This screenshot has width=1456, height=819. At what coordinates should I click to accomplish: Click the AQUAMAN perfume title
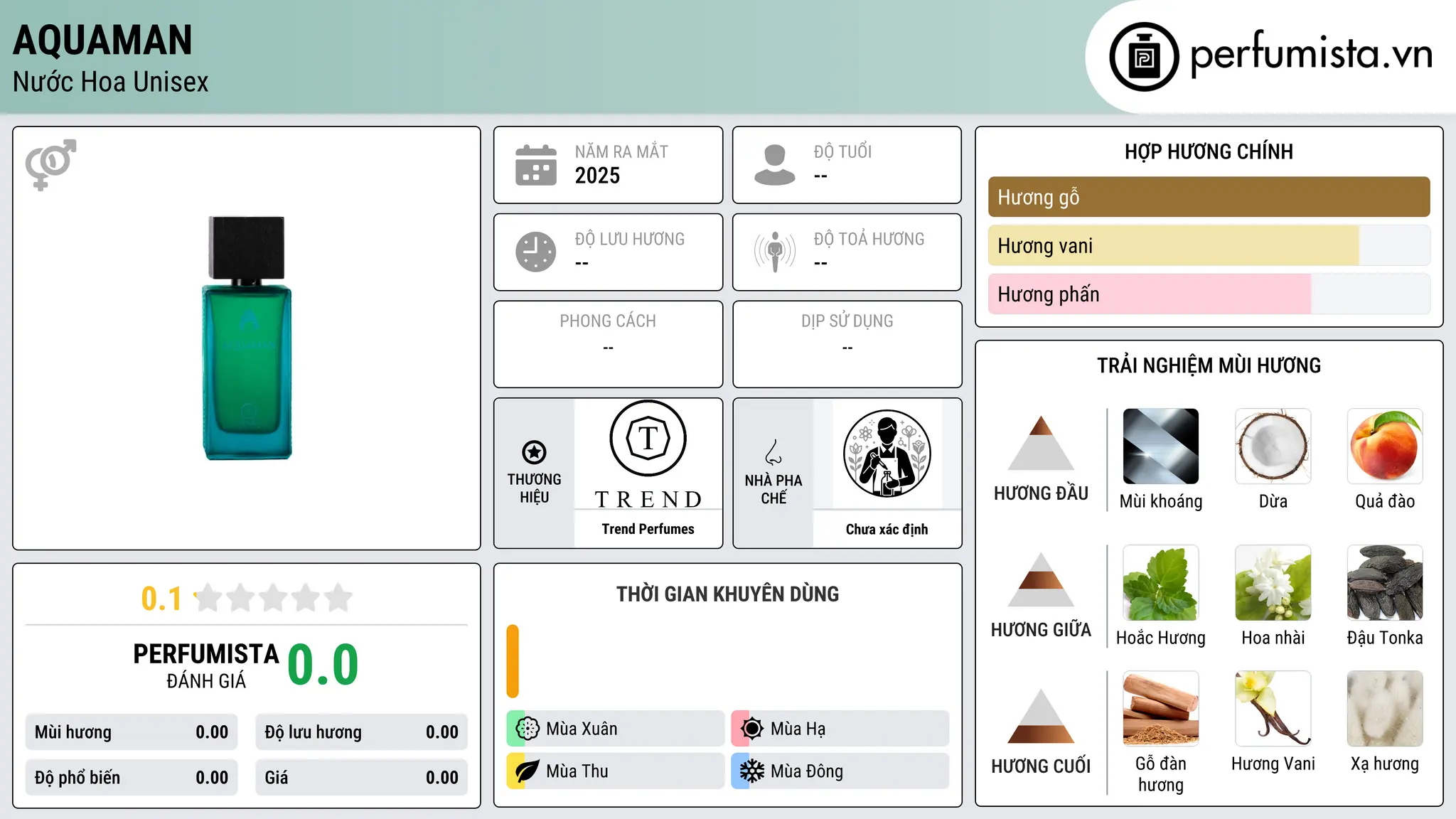click(x=103, y=40)
